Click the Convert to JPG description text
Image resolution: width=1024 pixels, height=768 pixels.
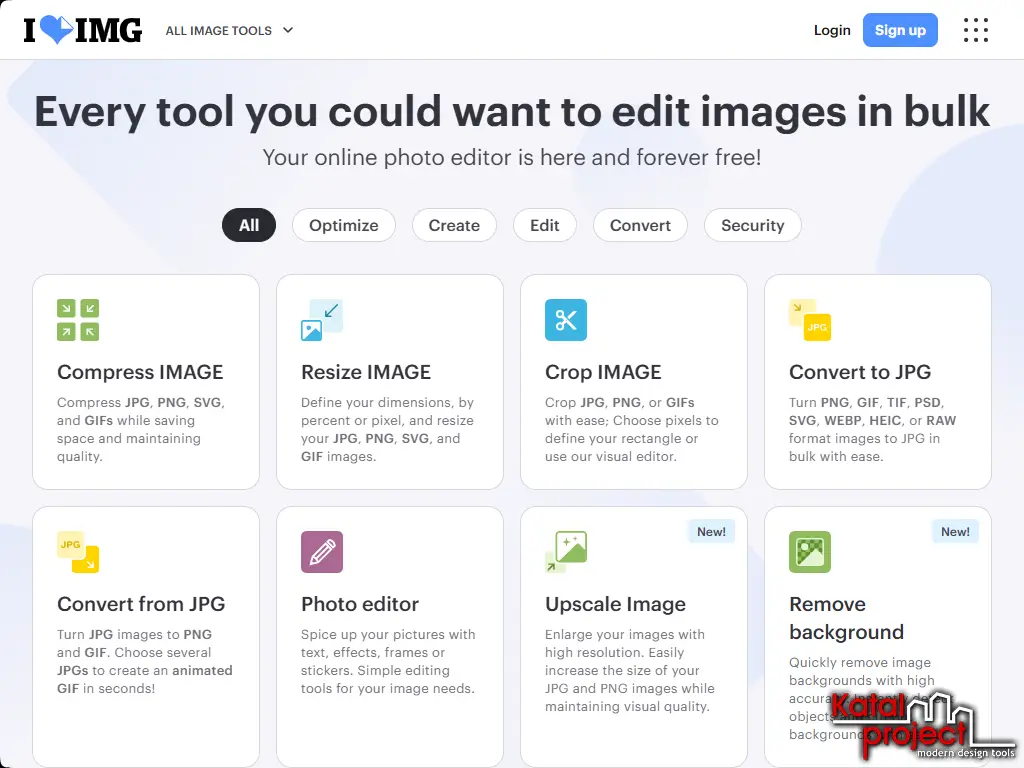tap(872, 429)
